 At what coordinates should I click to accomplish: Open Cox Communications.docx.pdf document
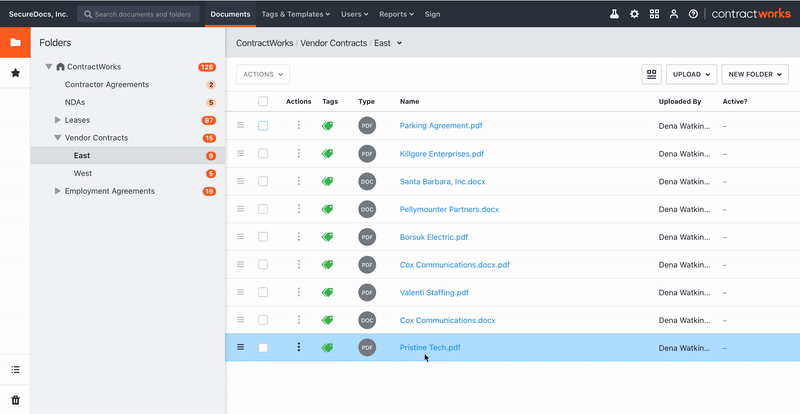pyautogui.click(x=455, y=264)
